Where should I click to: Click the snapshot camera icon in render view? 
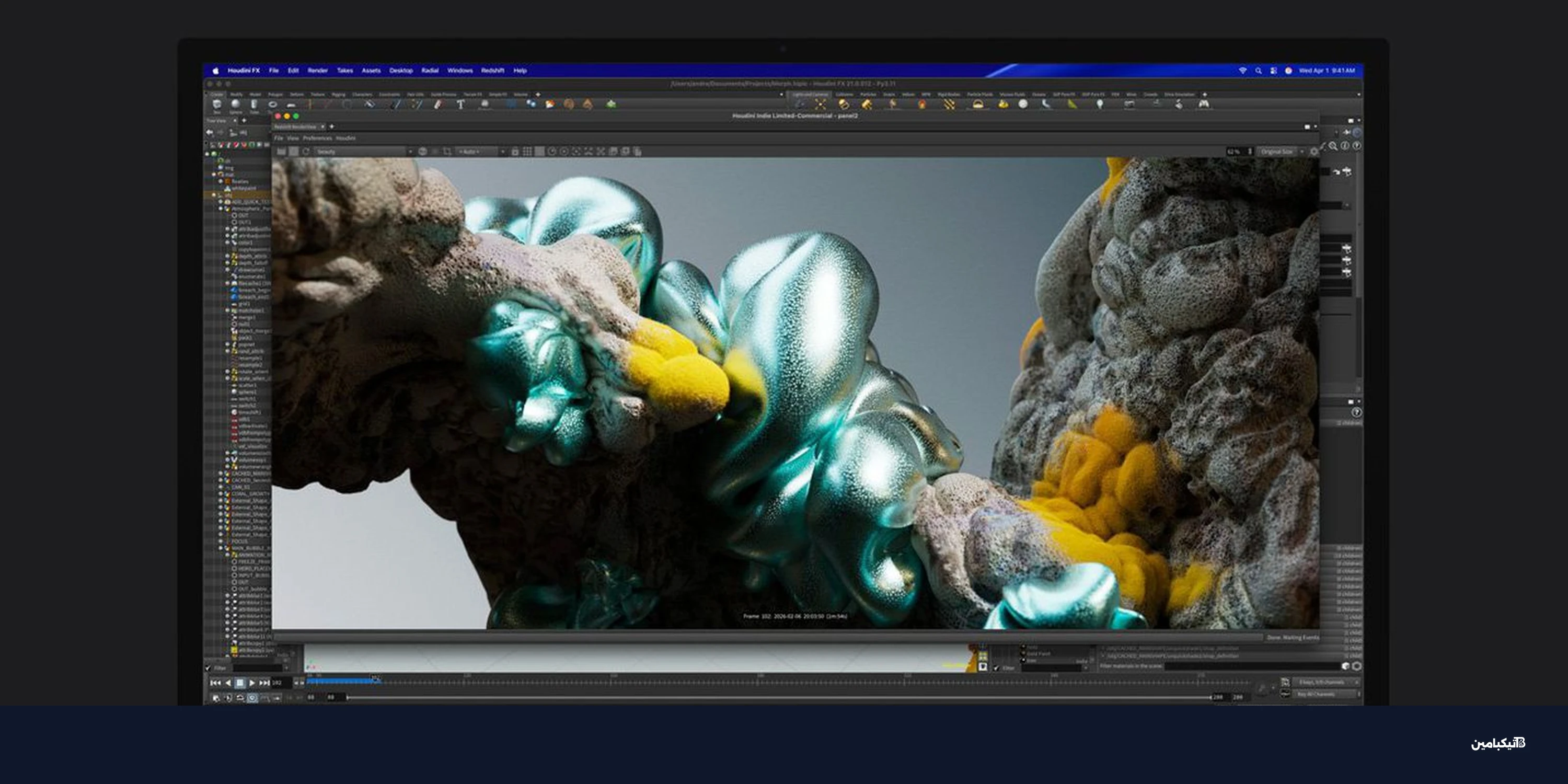click(514, 152)
